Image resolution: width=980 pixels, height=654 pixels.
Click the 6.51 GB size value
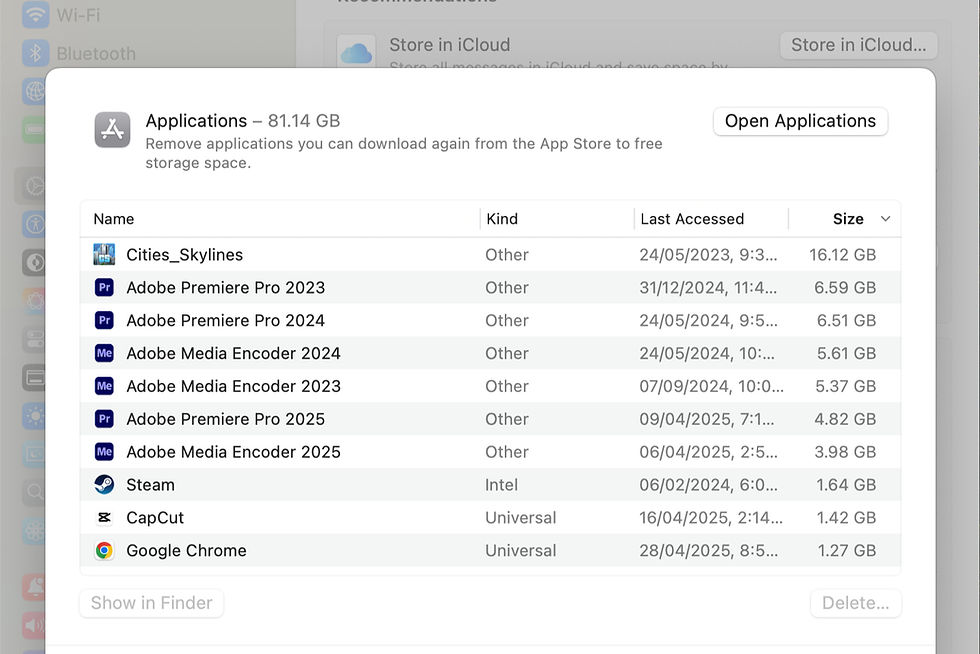pos(846,321)
